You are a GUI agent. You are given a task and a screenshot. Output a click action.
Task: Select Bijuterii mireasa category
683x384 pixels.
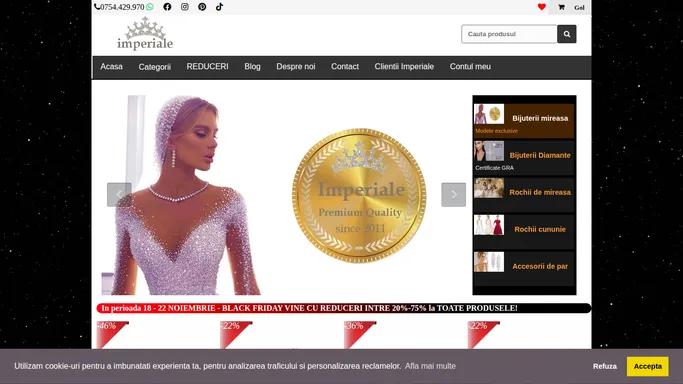(524, 121)
